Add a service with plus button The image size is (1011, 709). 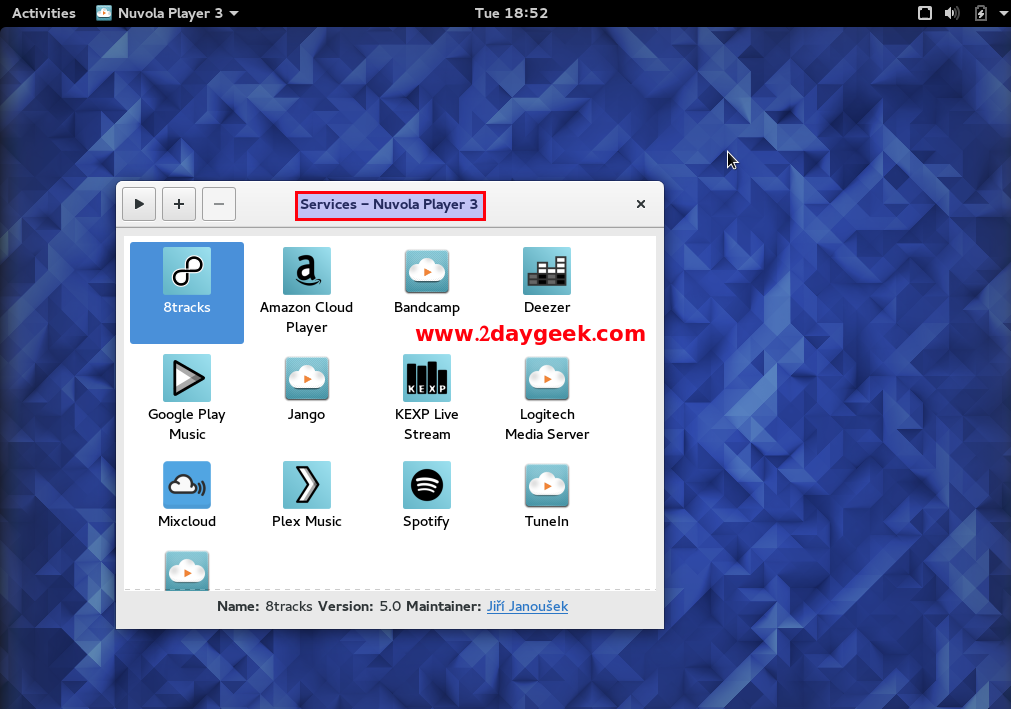tap(179, 204)
